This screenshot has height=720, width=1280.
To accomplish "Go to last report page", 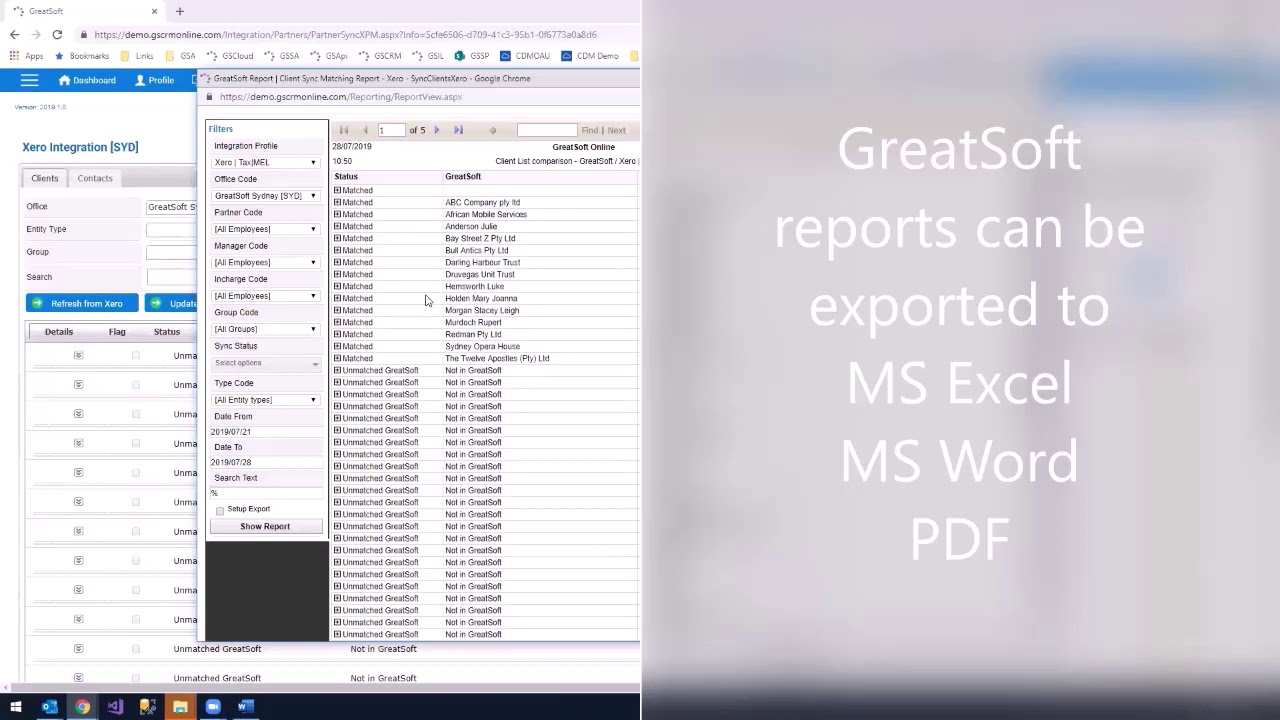I will click(458, 130).
